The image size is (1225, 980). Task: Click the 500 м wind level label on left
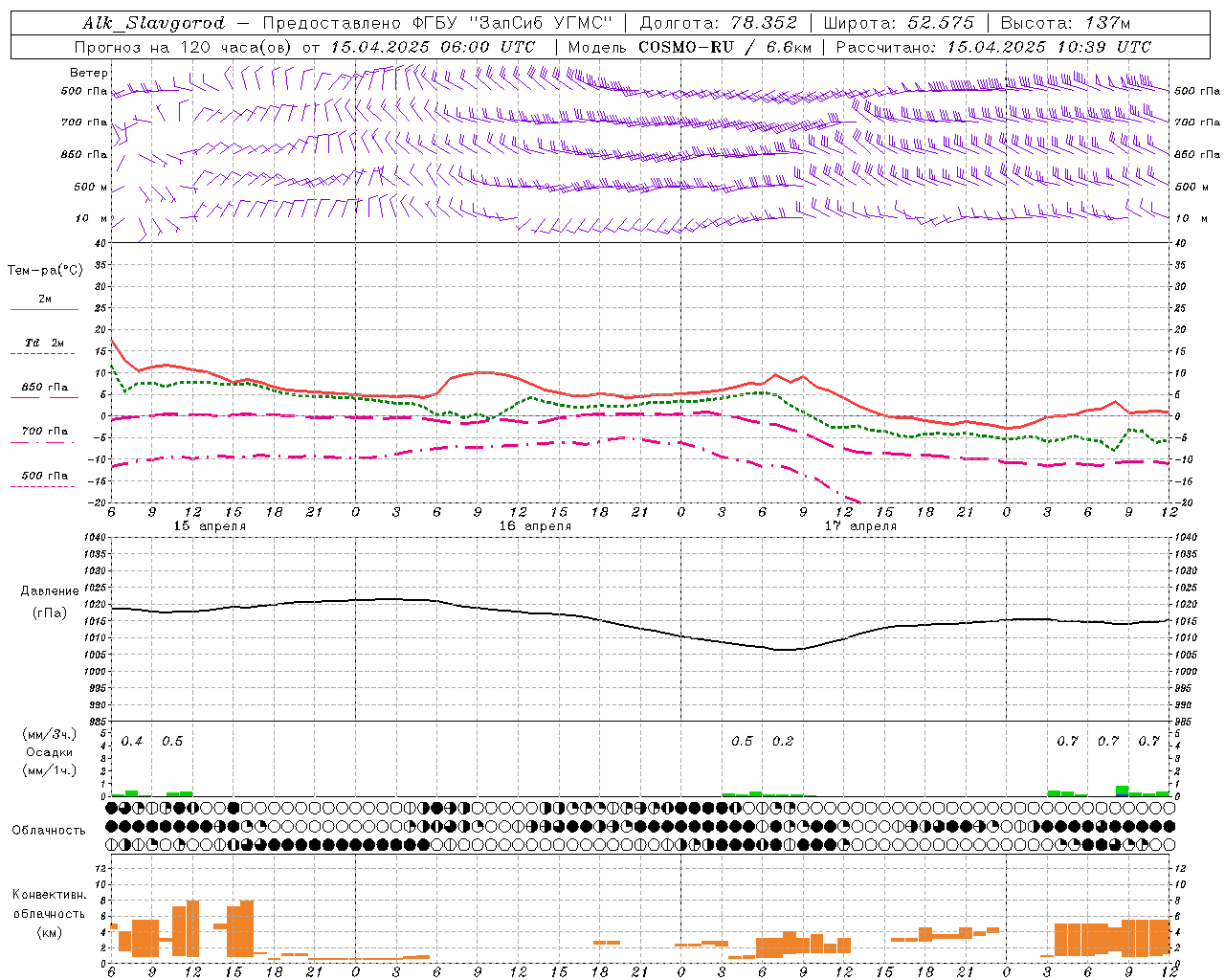pos(91,187)
